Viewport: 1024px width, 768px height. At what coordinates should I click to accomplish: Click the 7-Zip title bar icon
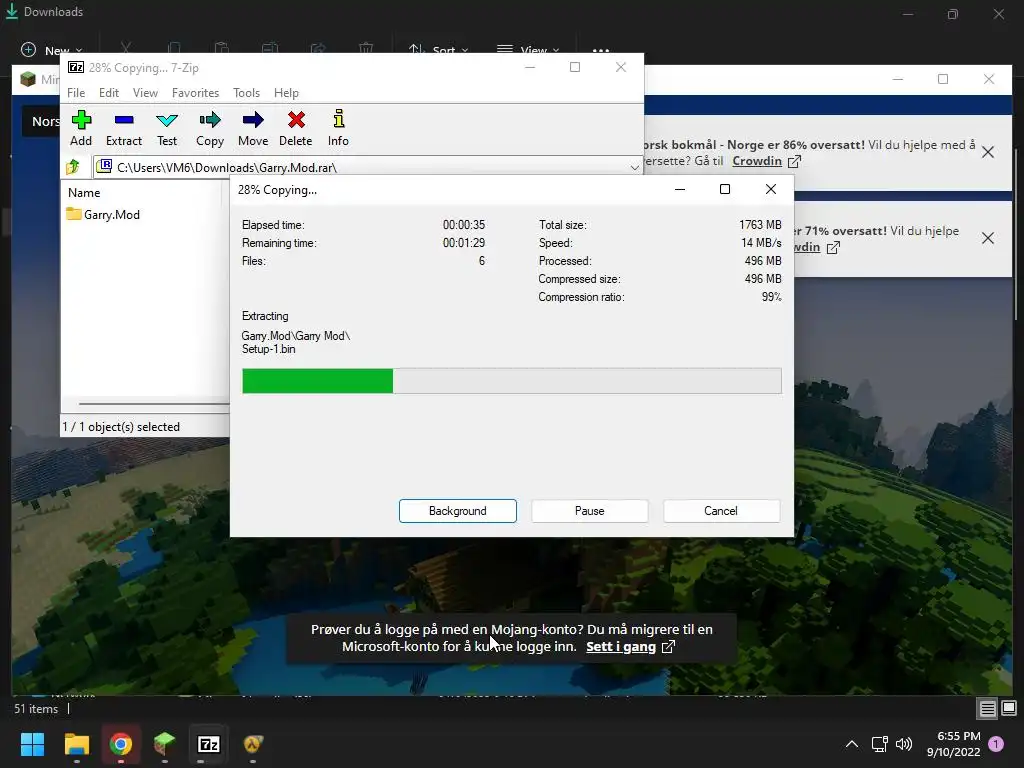[x=76, y=67]
